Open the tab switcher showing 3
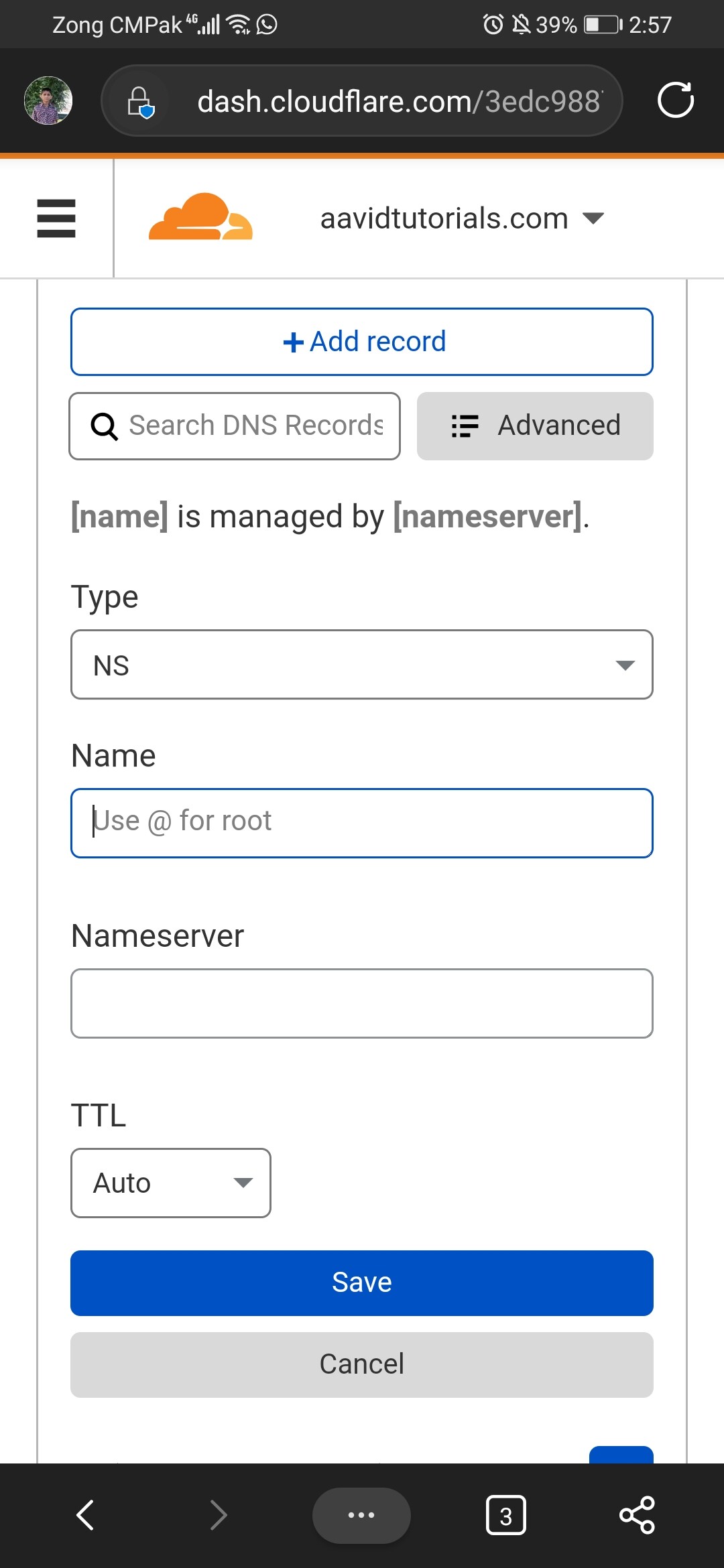The image size is (724, 1568). point(505,1514)
